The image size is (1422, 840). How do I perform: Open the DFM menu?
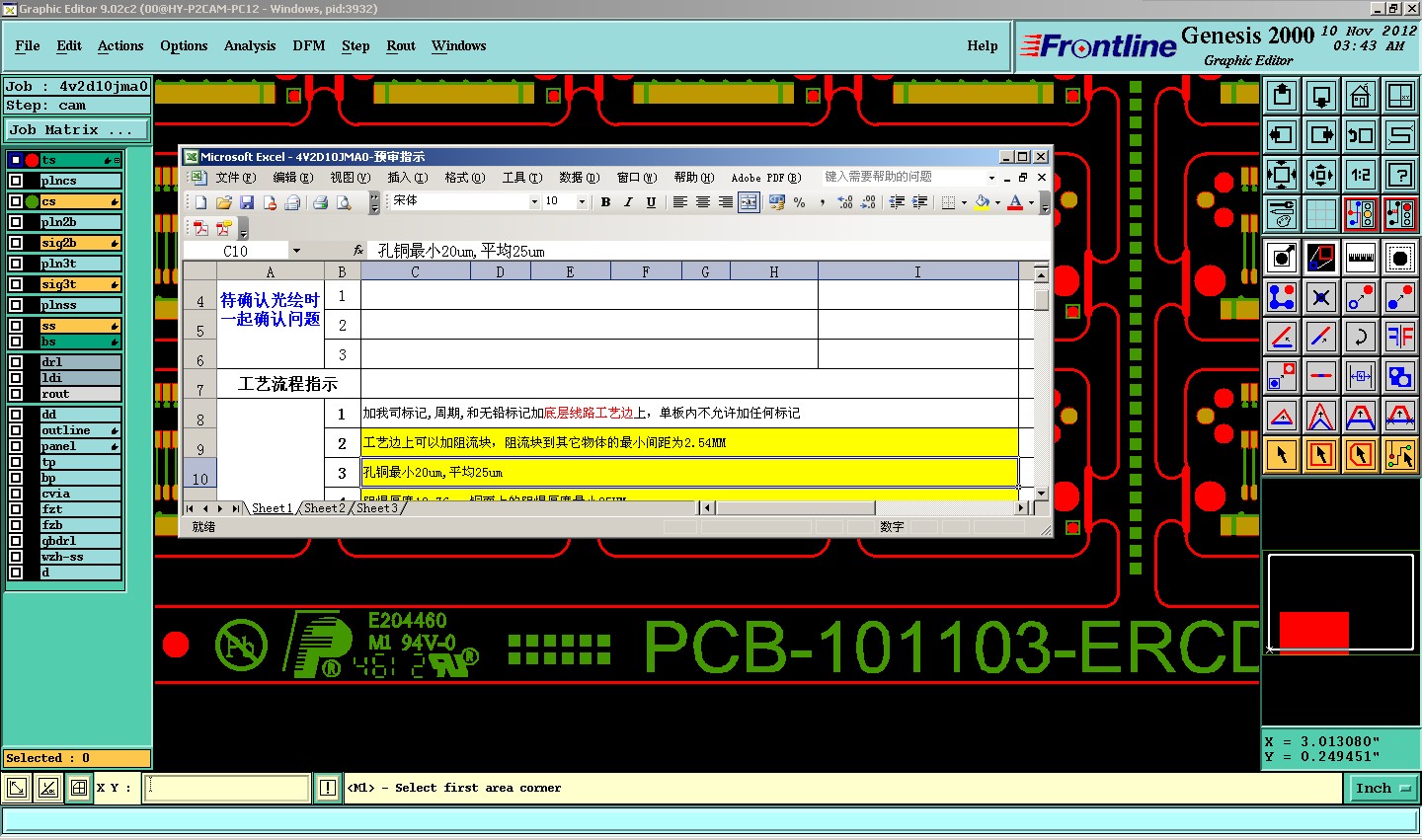(x=309, y=46)
